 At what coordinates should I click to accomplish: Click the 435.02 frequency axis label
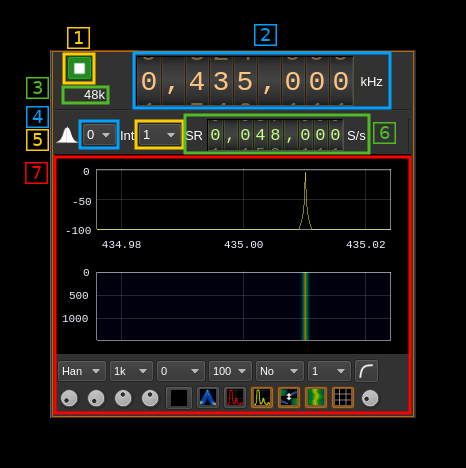click(366, 245)
